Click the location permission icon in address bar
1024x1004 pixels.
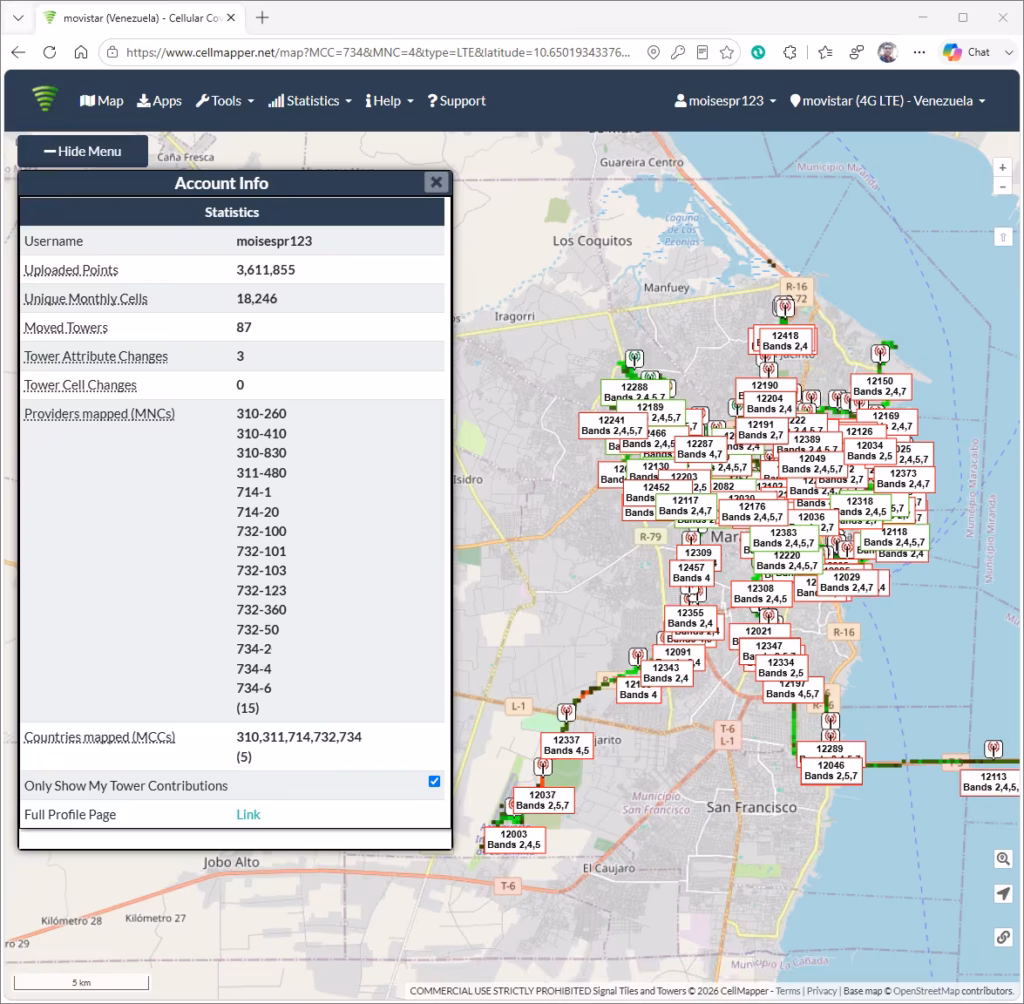point(653,52)
